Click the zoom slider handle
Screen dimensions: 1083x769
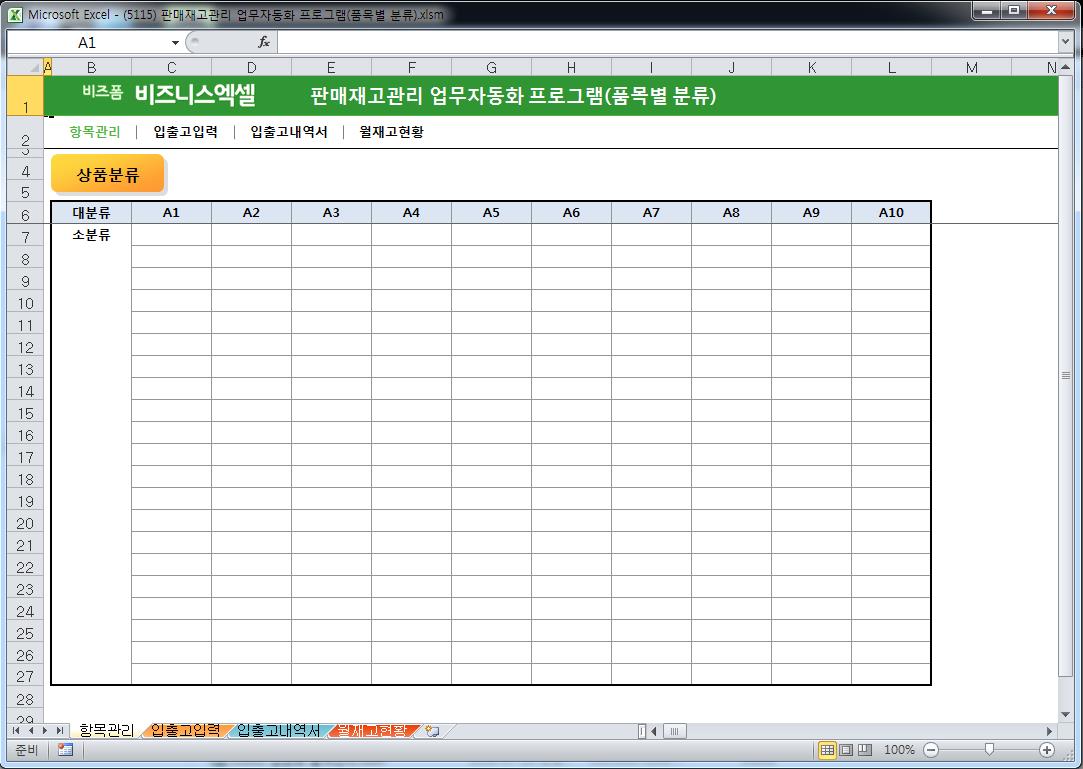click(x=989, y=750)
